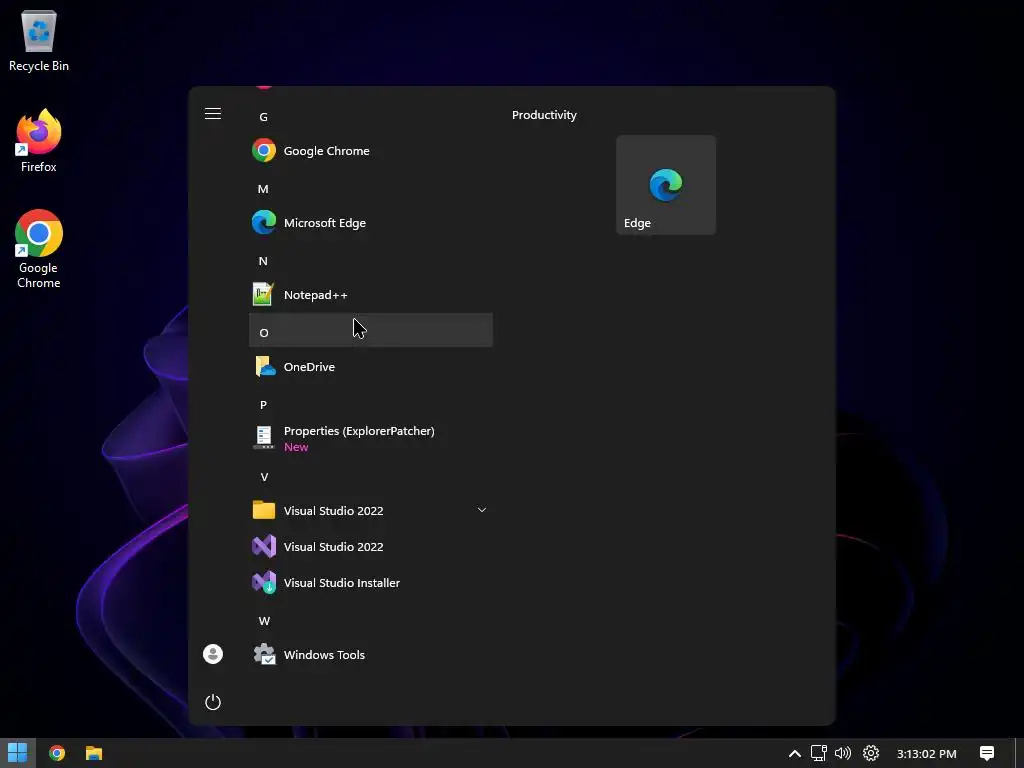1024x768 pixels.
Task: Select the letter V section header
Action: pos(371,477)
